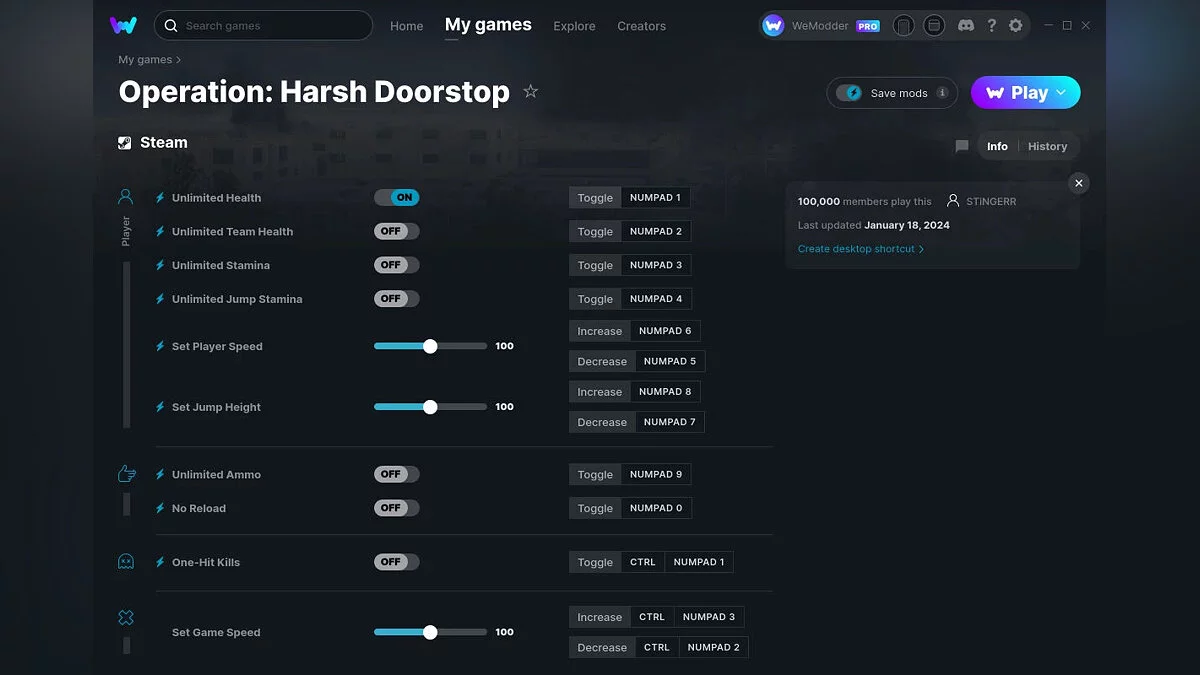Expand the My games breadcrumb arrow
Image resolution: width=1200 pixels, height=675 pixels.
click(x=179, y=59)
